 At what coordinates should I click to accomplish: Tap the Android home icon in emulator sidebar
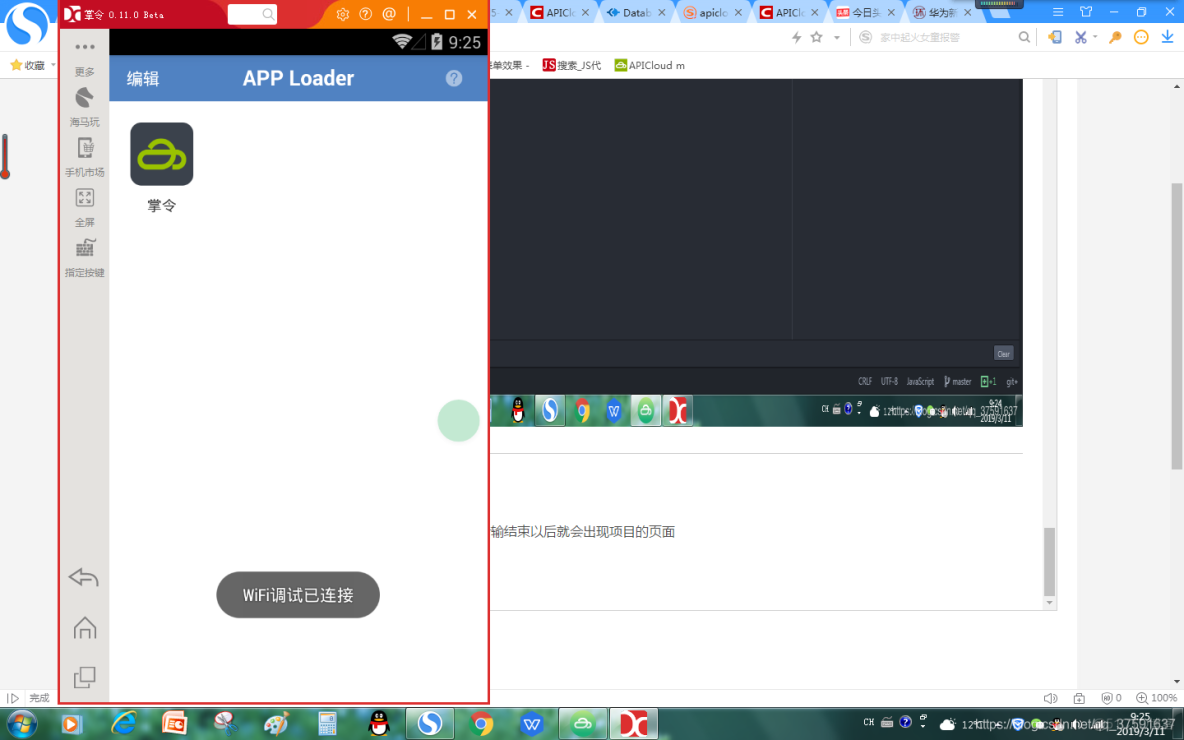[x=85, y=627]
